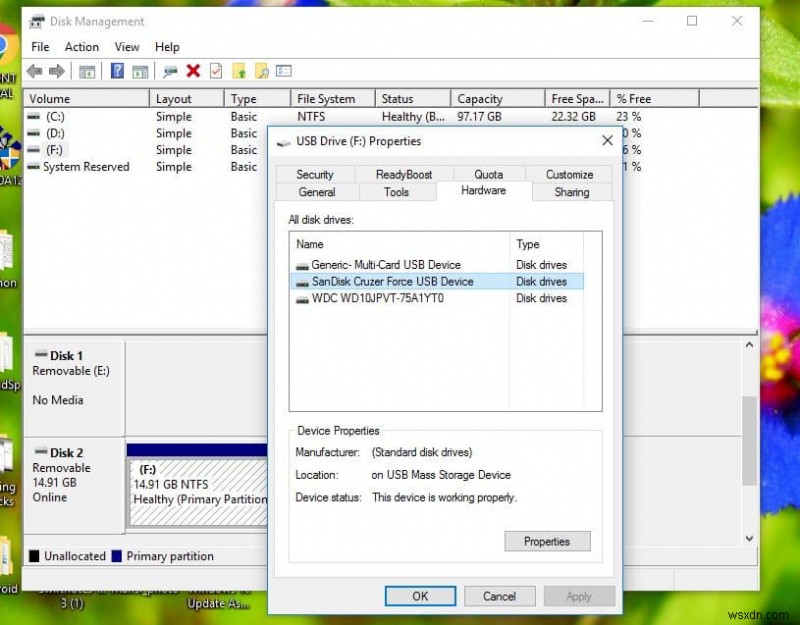Open help using the blue question mark icon
The width and height of the screenshot is (800, 625).
[116, 71]
